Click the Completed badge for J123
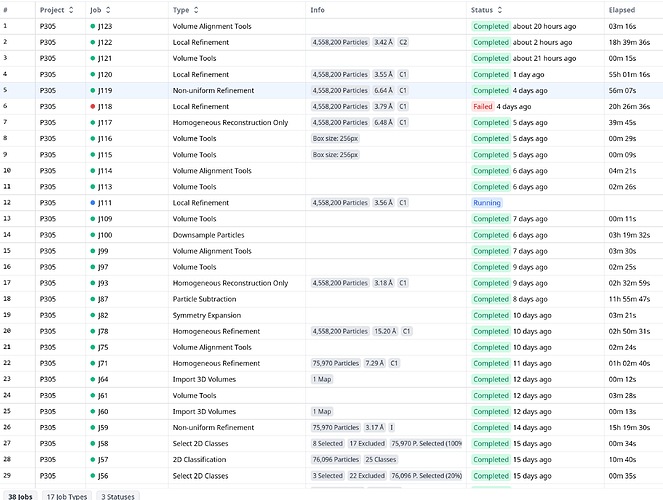This screenshot has width=663, height=500. coord(491,26)
